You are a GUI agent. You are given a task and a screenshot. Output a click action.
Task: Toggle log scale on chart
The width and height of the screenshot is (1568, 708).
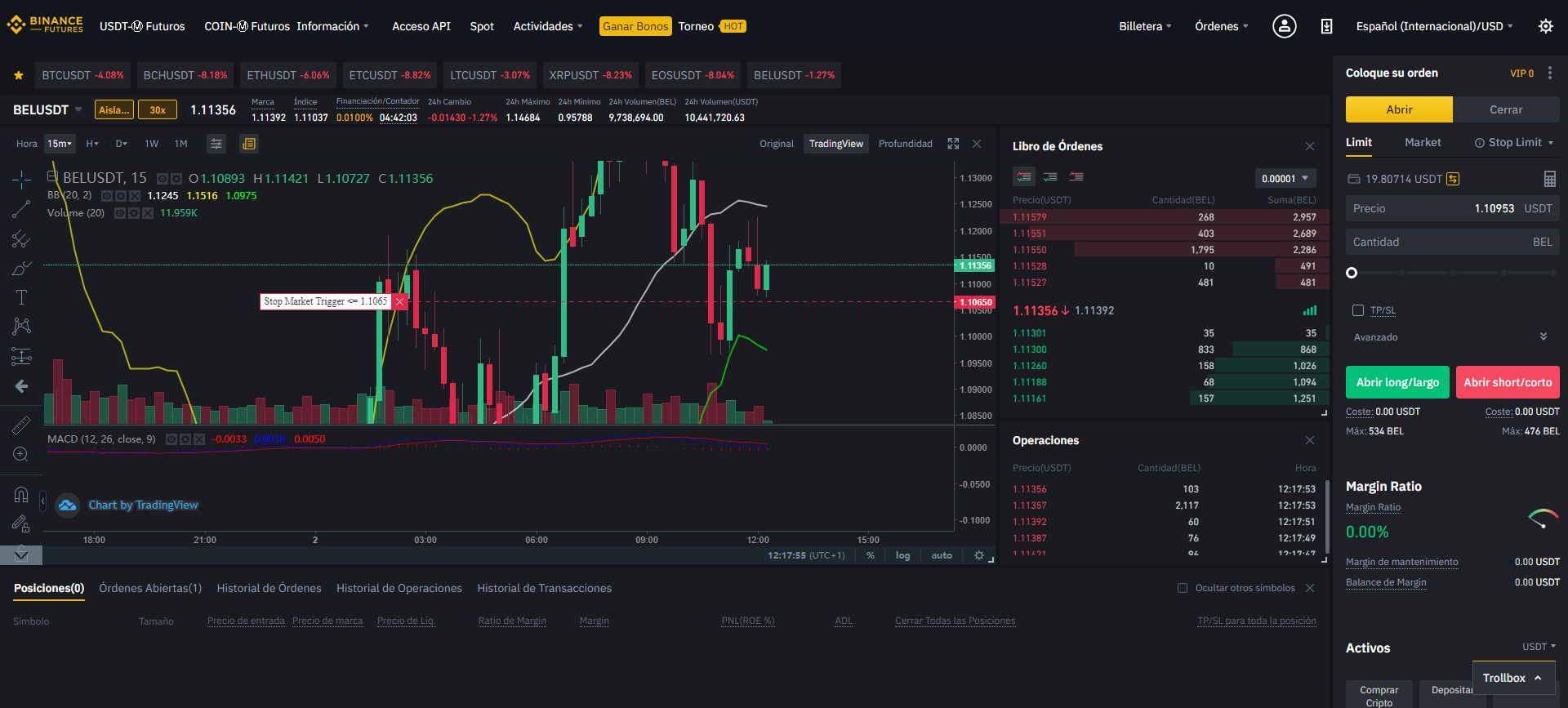902,555
